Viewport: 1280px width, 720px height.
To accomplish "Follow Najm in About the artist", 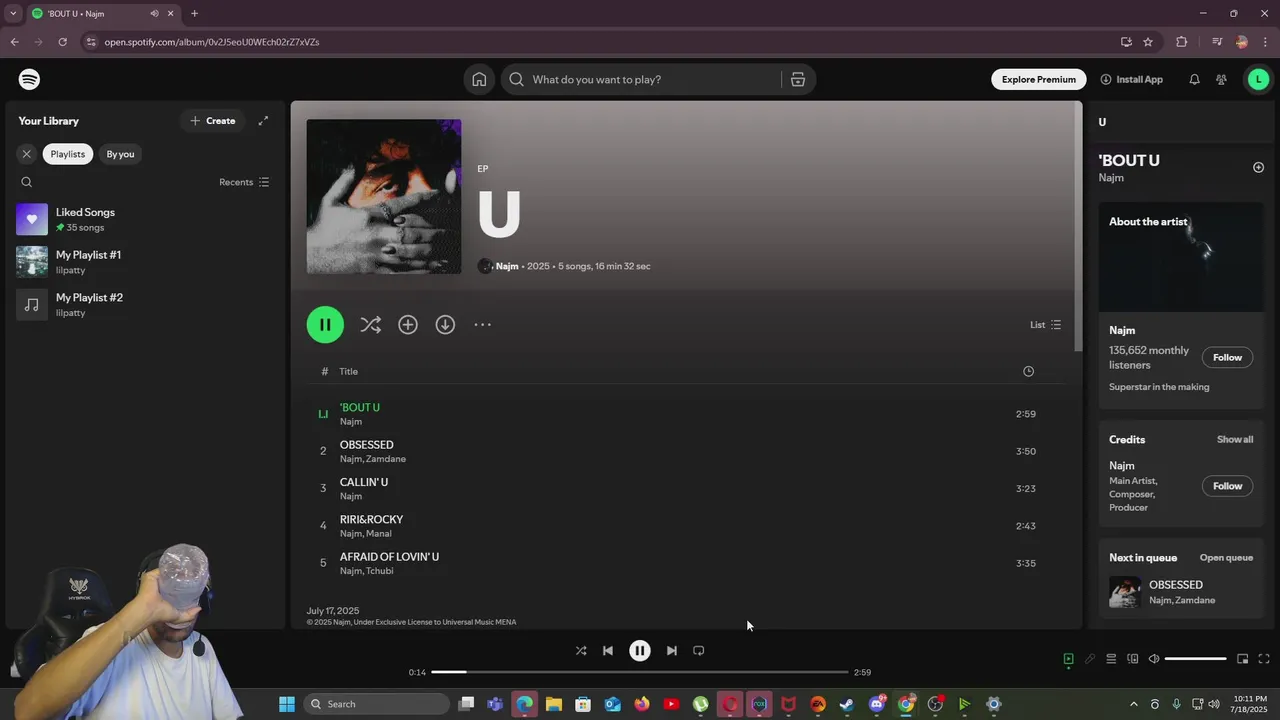I will pyautogui.click(x=1227, y=357).
